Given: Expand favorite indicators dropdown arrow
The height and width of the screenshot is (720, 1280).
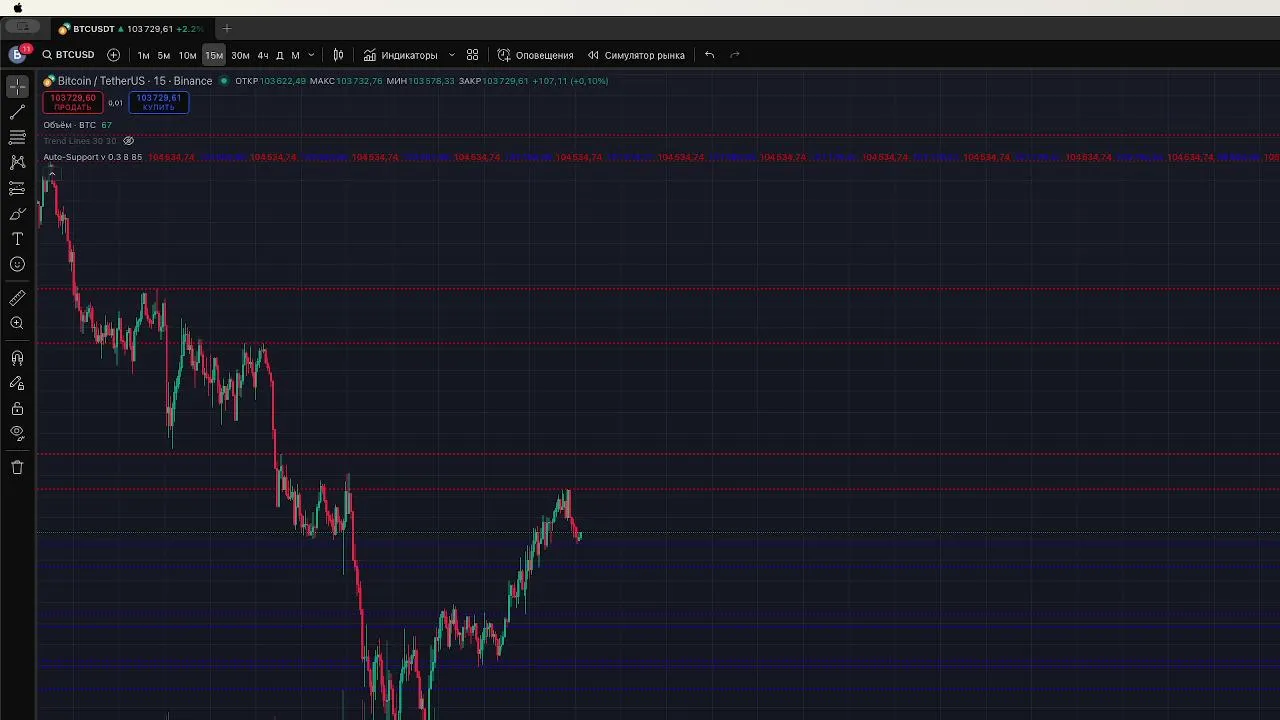Looking at the screenshot, I should pyautogui.click(x=452, y=55).
